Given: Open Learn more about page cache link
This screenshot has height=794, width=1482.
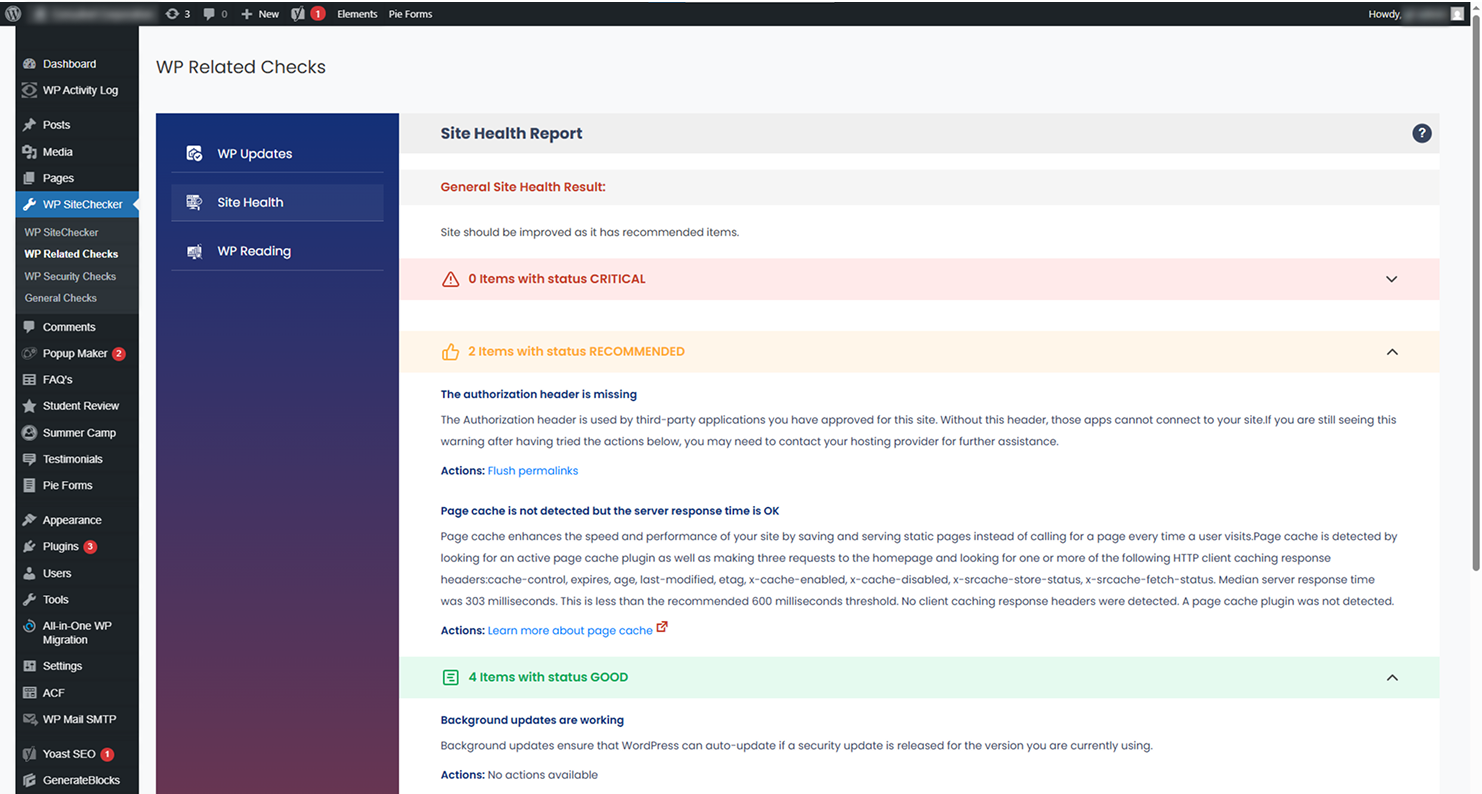Looking at the screenshot, I should [570, 630].
